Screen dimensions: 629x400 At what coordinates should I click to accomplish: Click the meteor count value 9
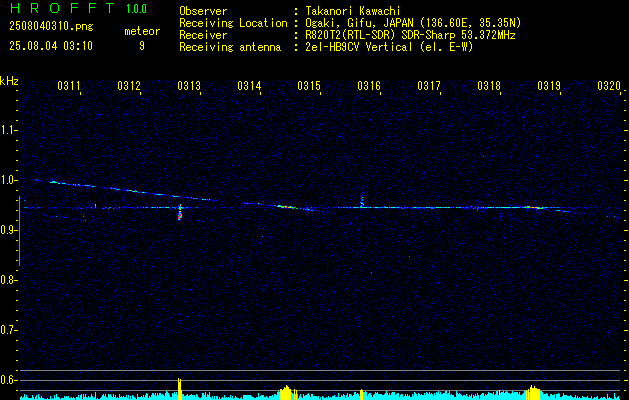click(x=142, y=46)
